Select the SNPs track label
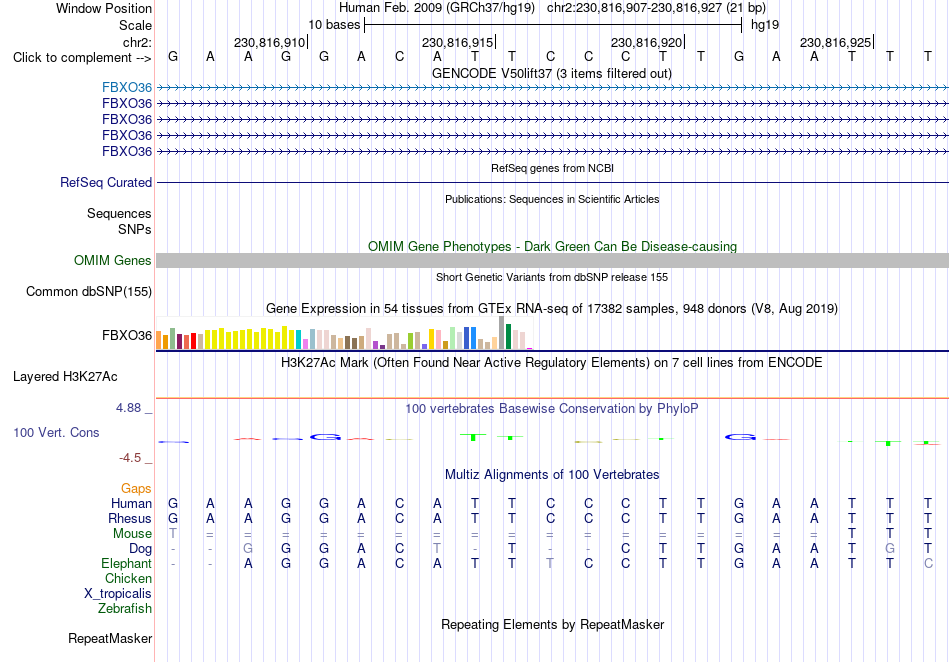The height and width of the screenshot is (662, 950). (x=135, y=230)
